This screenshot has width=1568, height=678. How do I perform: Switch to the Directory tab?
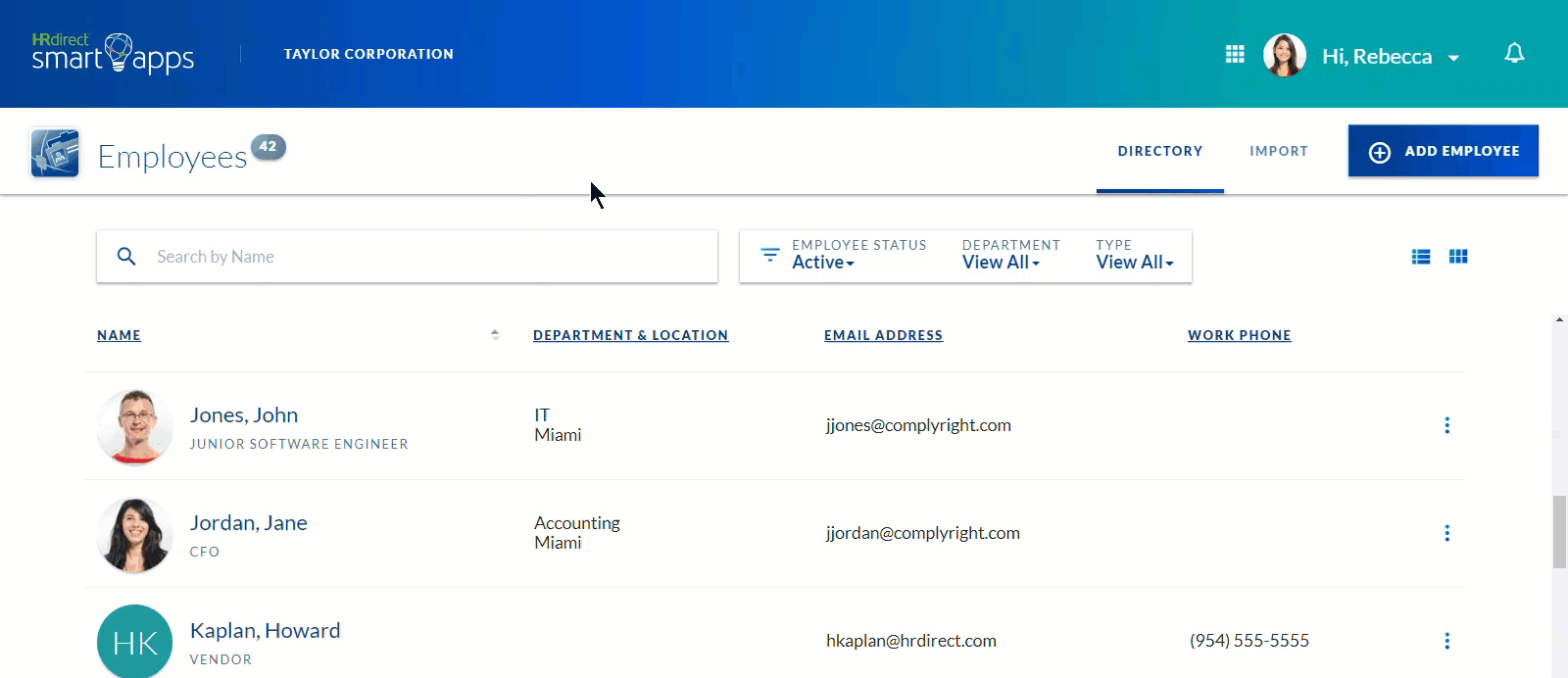pyautogui.click(x=1160, y=151)
